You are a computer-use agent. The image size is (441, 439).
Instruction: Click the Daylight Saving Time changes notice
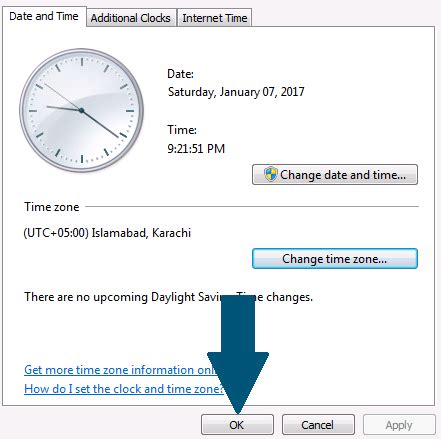[x=168, y=297]
